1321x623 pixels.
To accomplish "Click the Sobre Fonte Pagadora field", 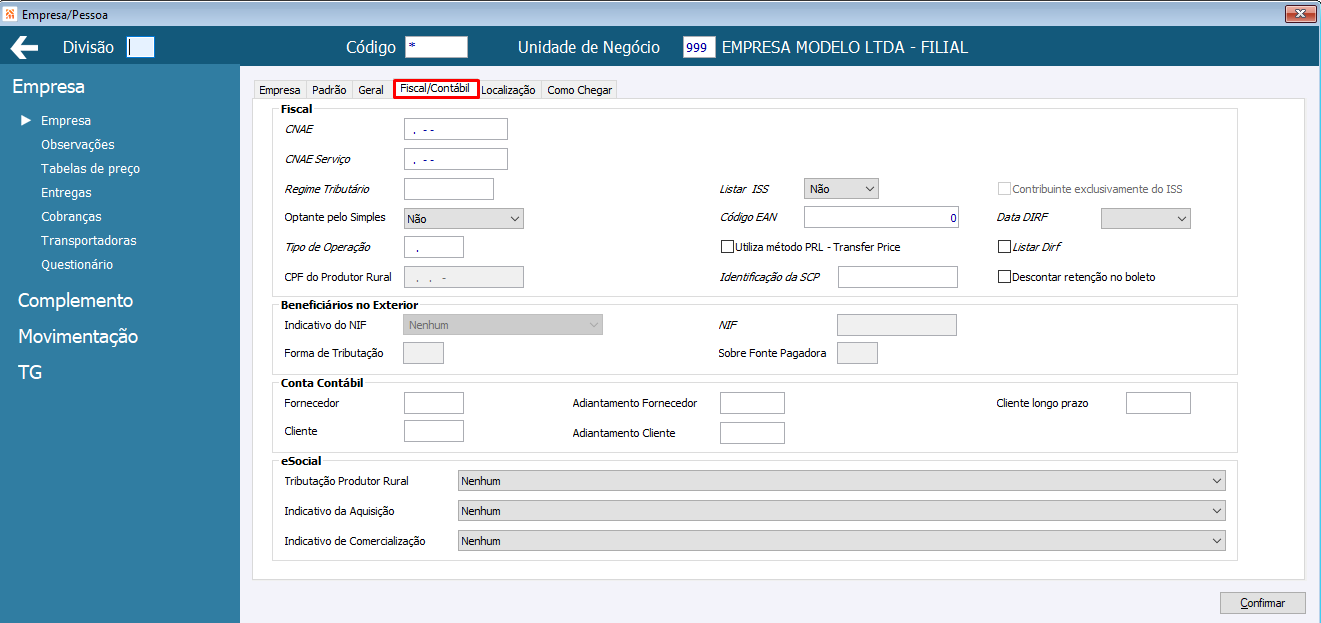I will (857, 353).
